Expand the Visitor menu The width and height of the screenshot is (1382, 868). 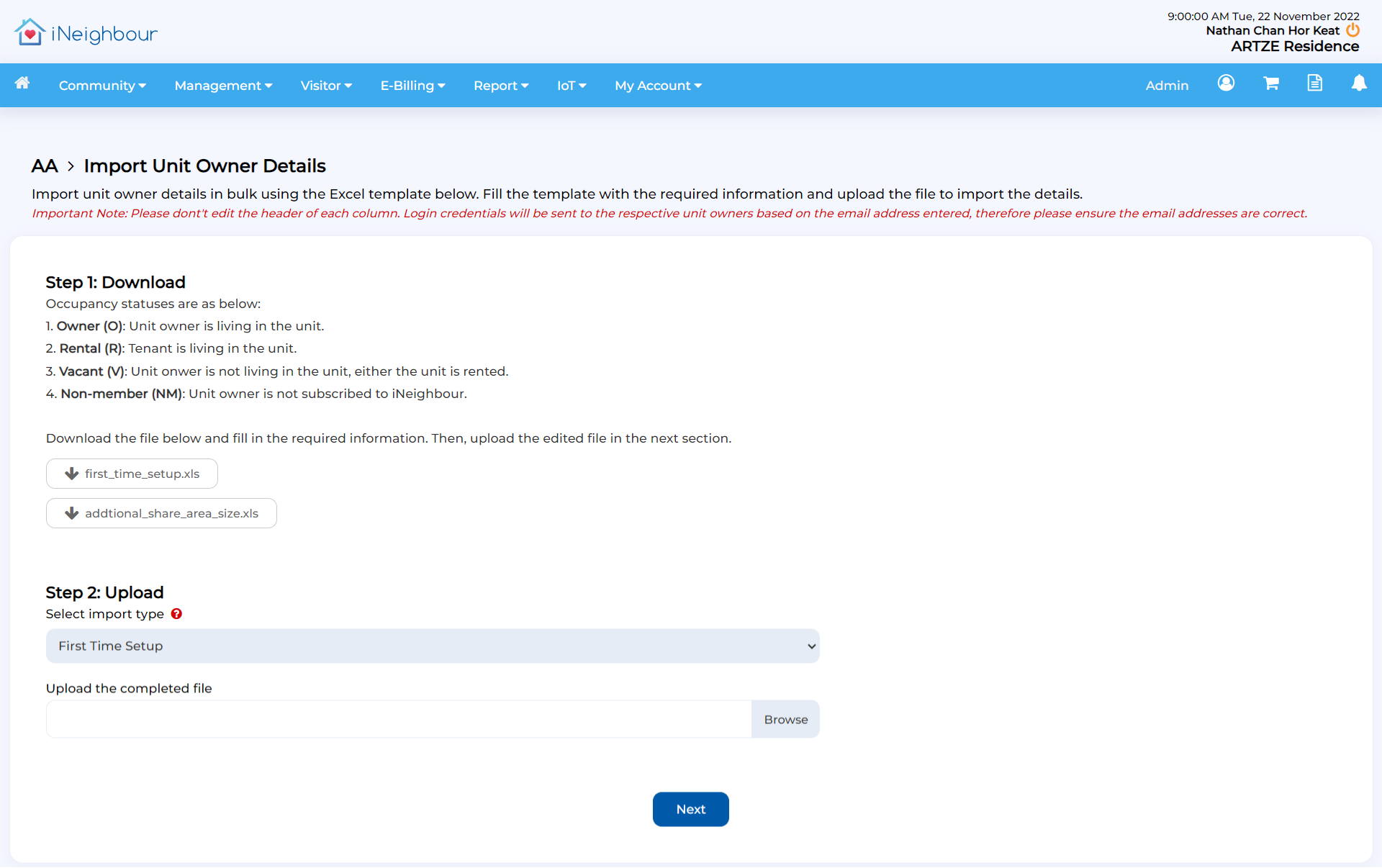pos(326,86)
